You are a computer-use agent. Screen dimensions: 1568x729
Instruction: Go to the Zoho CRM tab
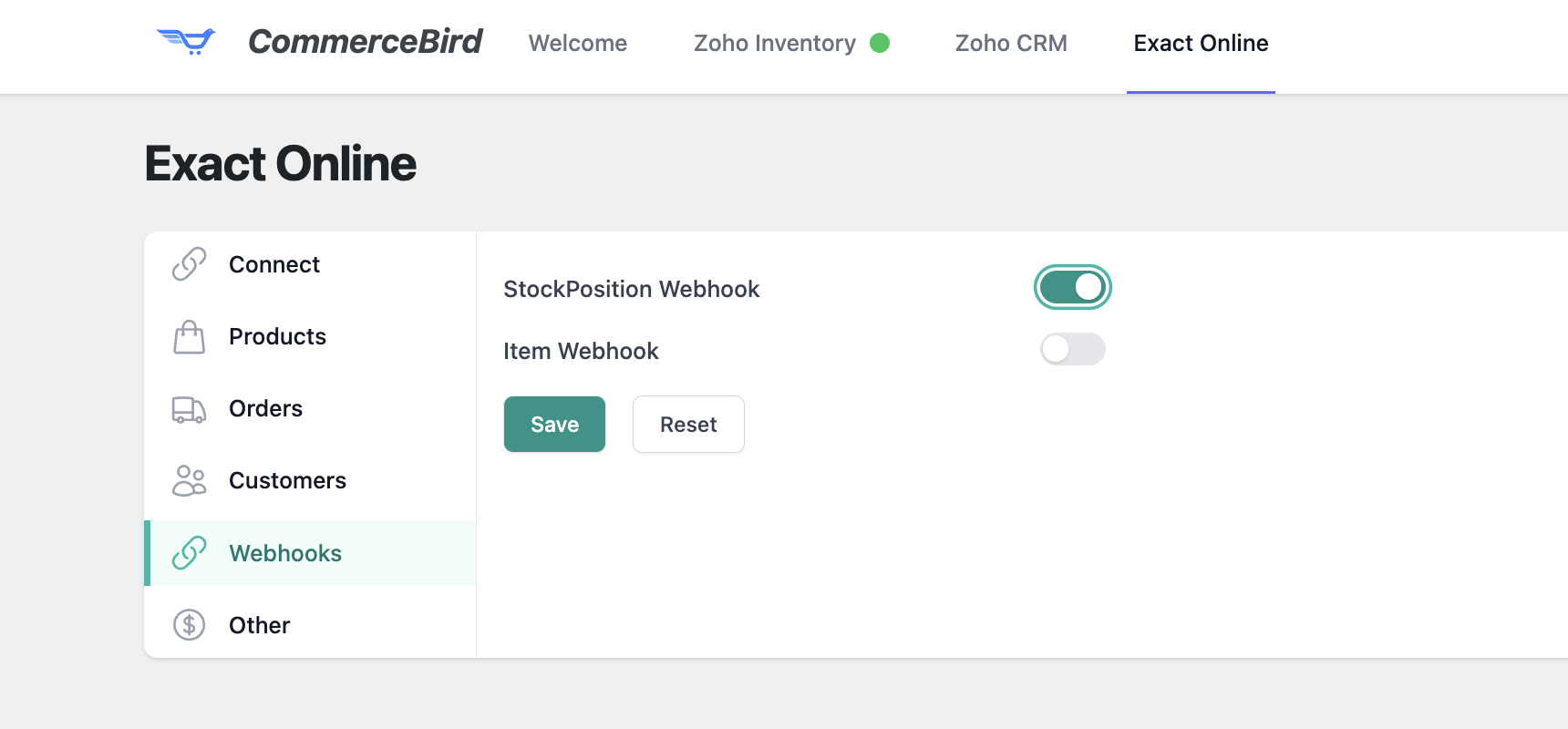[1011, 43]
